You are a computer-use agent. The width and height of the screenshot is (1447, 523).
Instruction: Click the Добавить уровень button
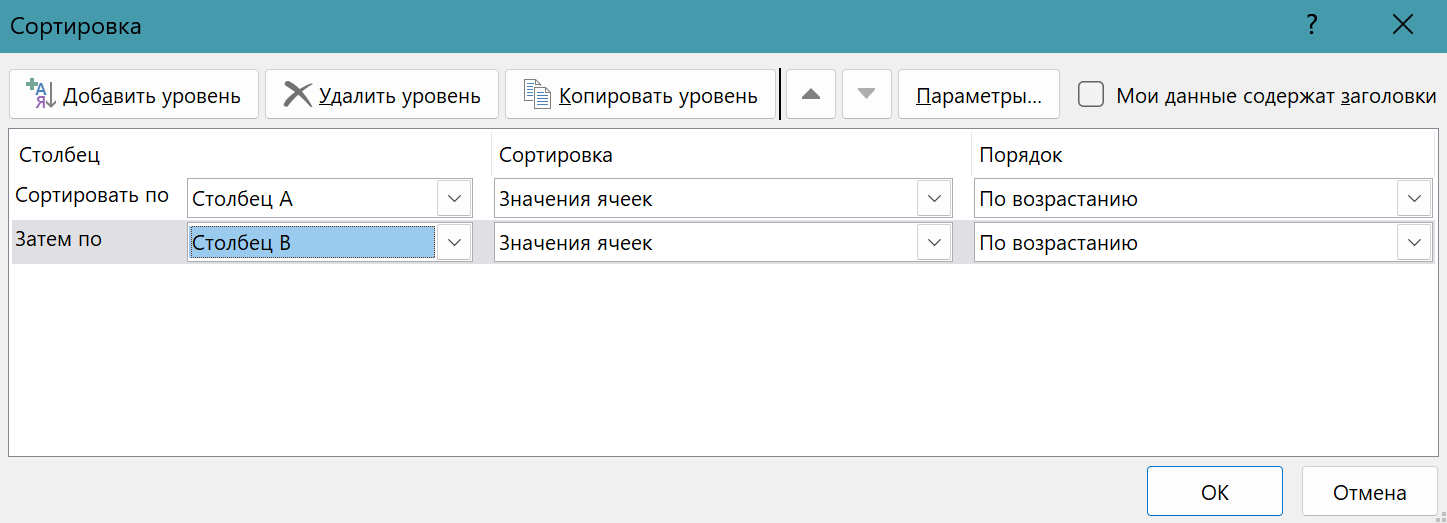[x=134, y=95]
